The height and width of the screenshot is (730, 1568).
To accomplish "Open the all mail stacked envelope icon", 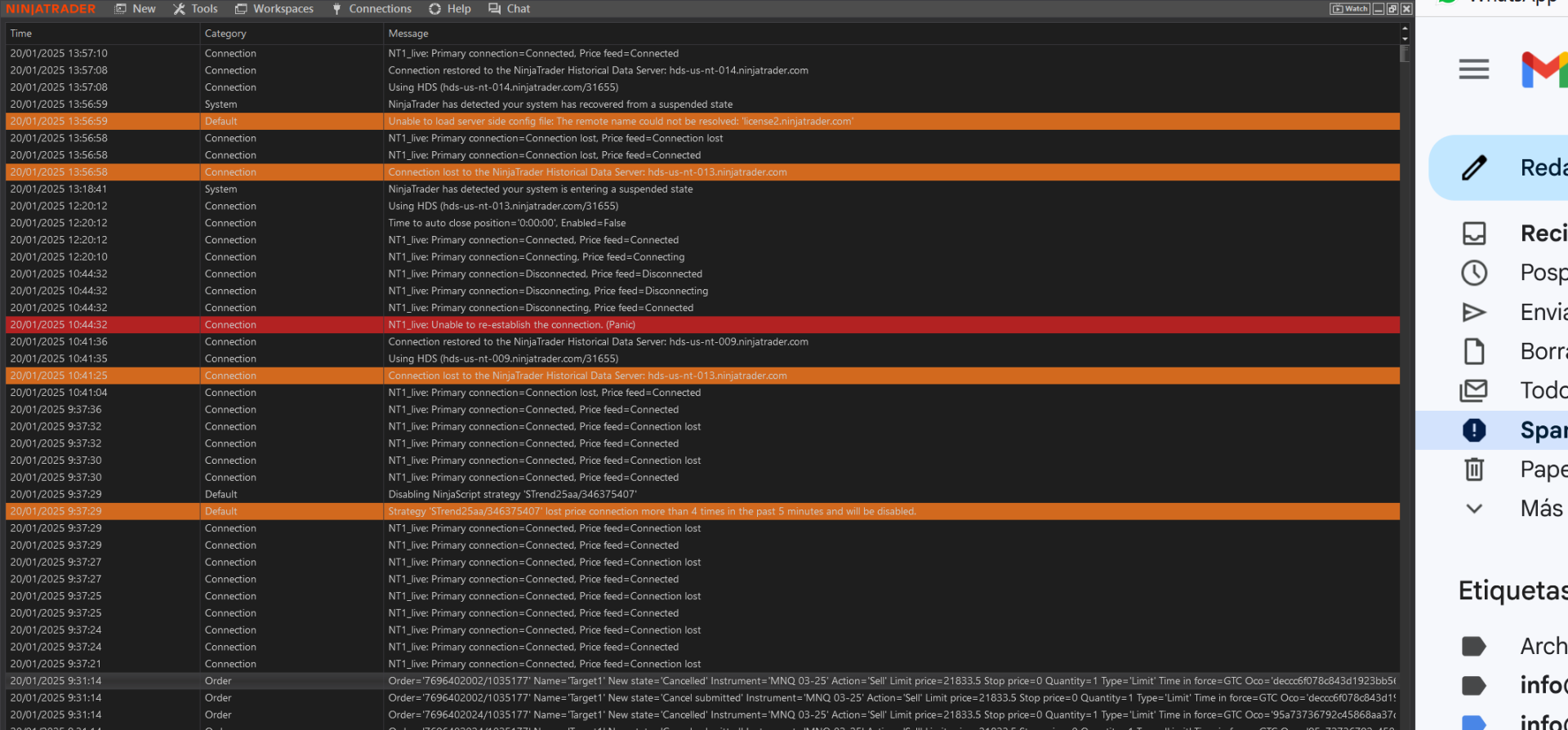I will coord(1474,390).
